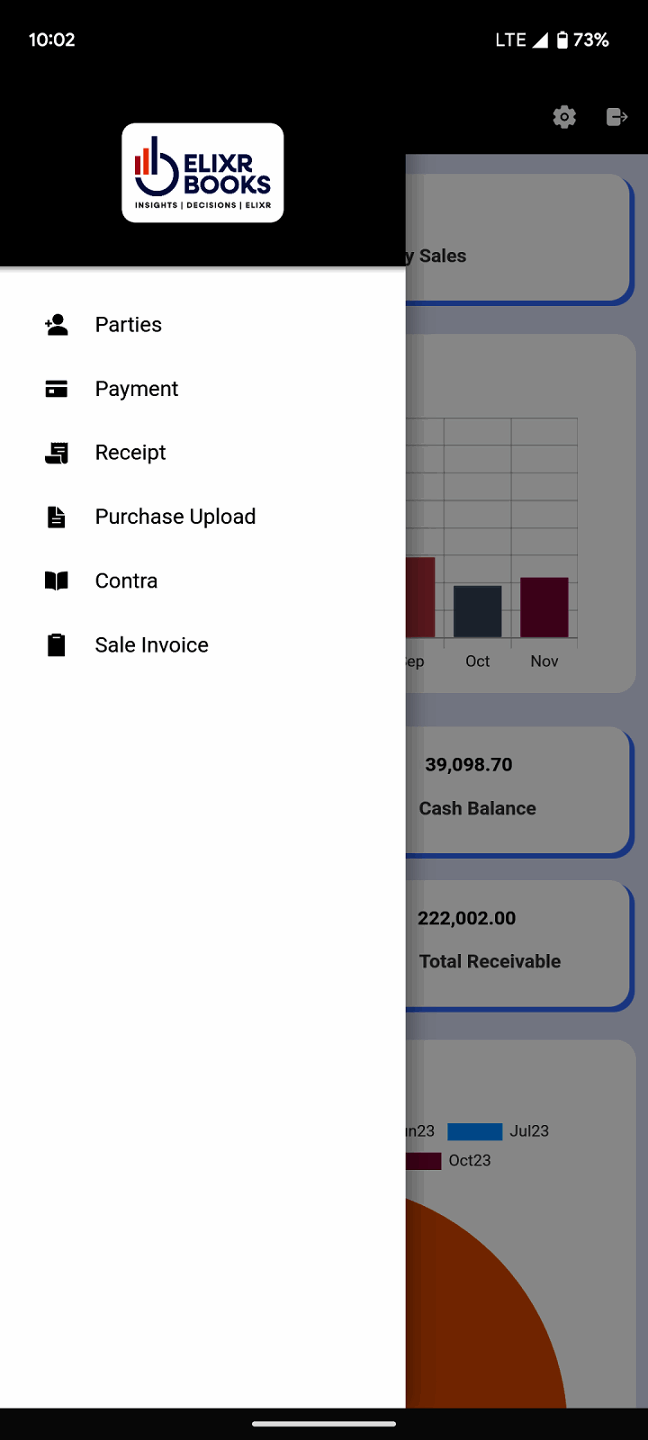Open the Parties menu item
This screenshot has height=1440, width=648.
(128, 325)
